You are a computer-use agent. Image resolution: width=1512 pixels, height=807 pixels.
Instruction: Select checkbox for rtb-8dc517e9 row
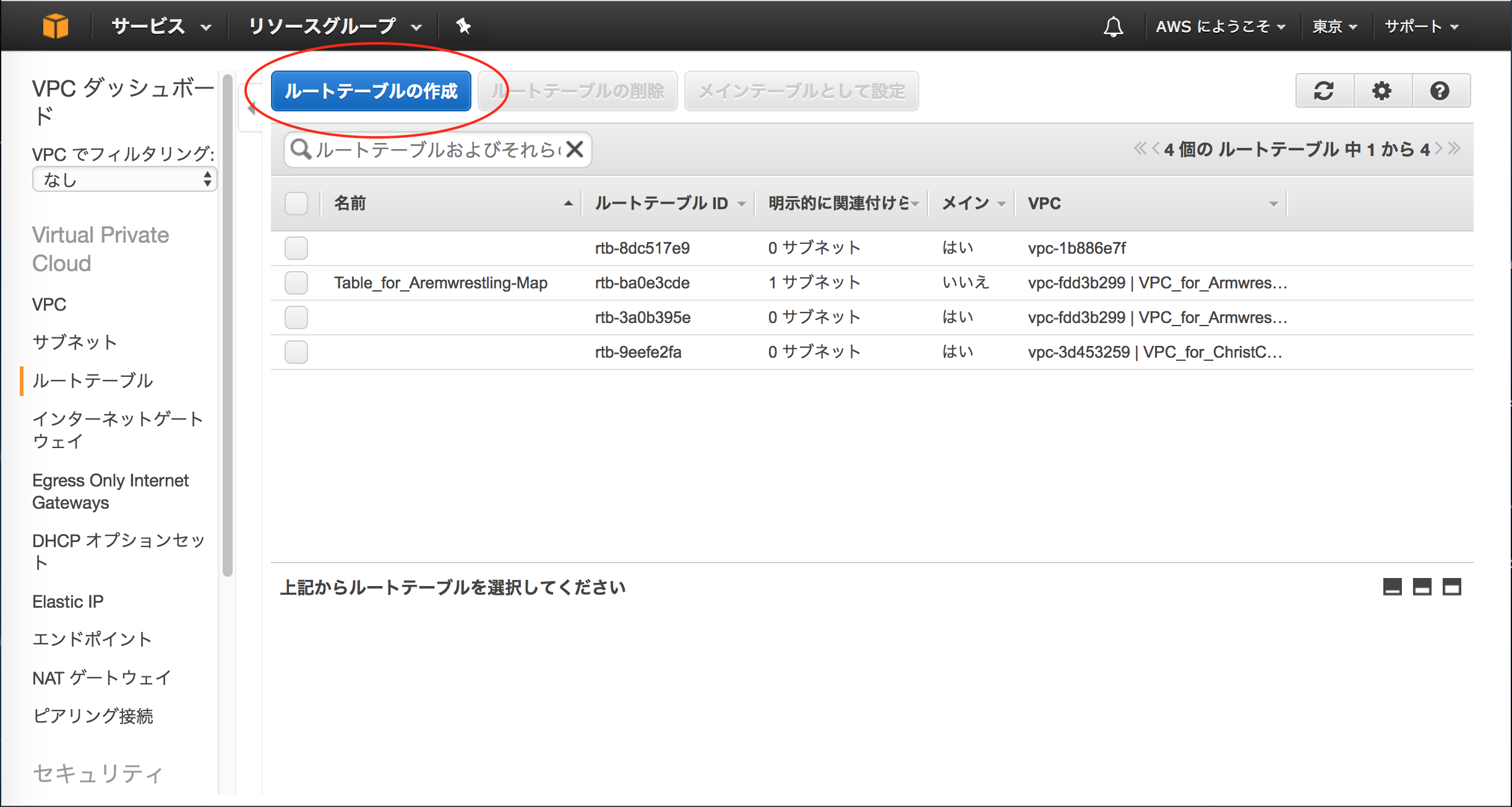pos(297,247)
